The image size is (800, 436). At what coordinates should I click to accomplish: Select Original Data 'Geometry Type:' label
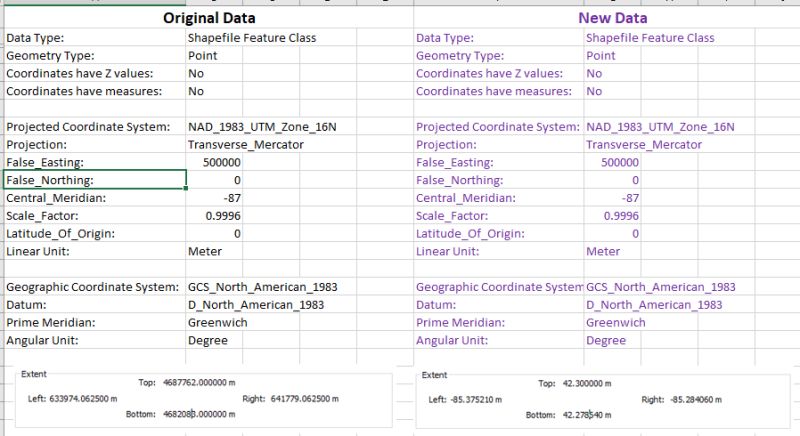95,56
